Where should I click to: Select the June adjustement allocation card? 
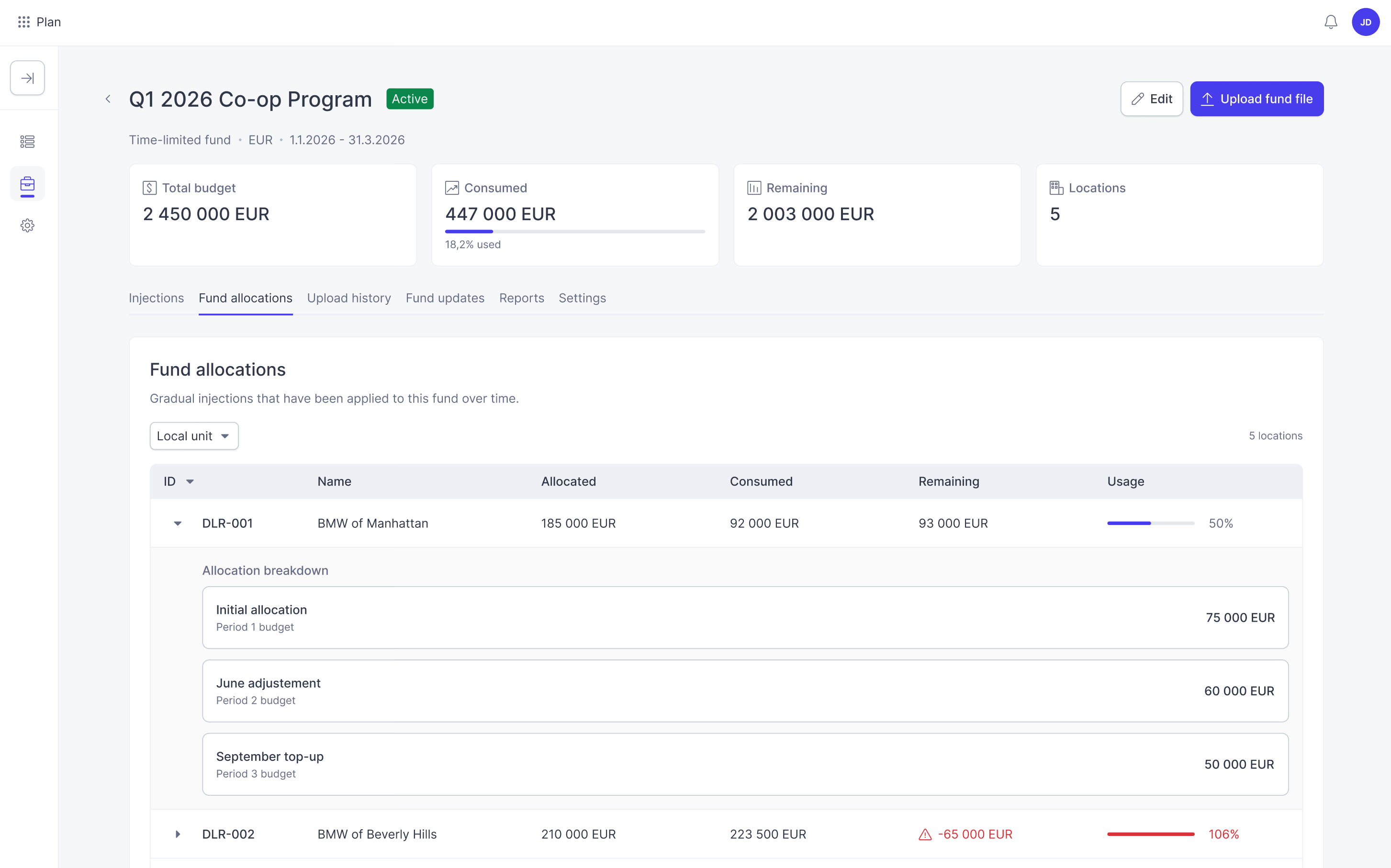point(745,690)
